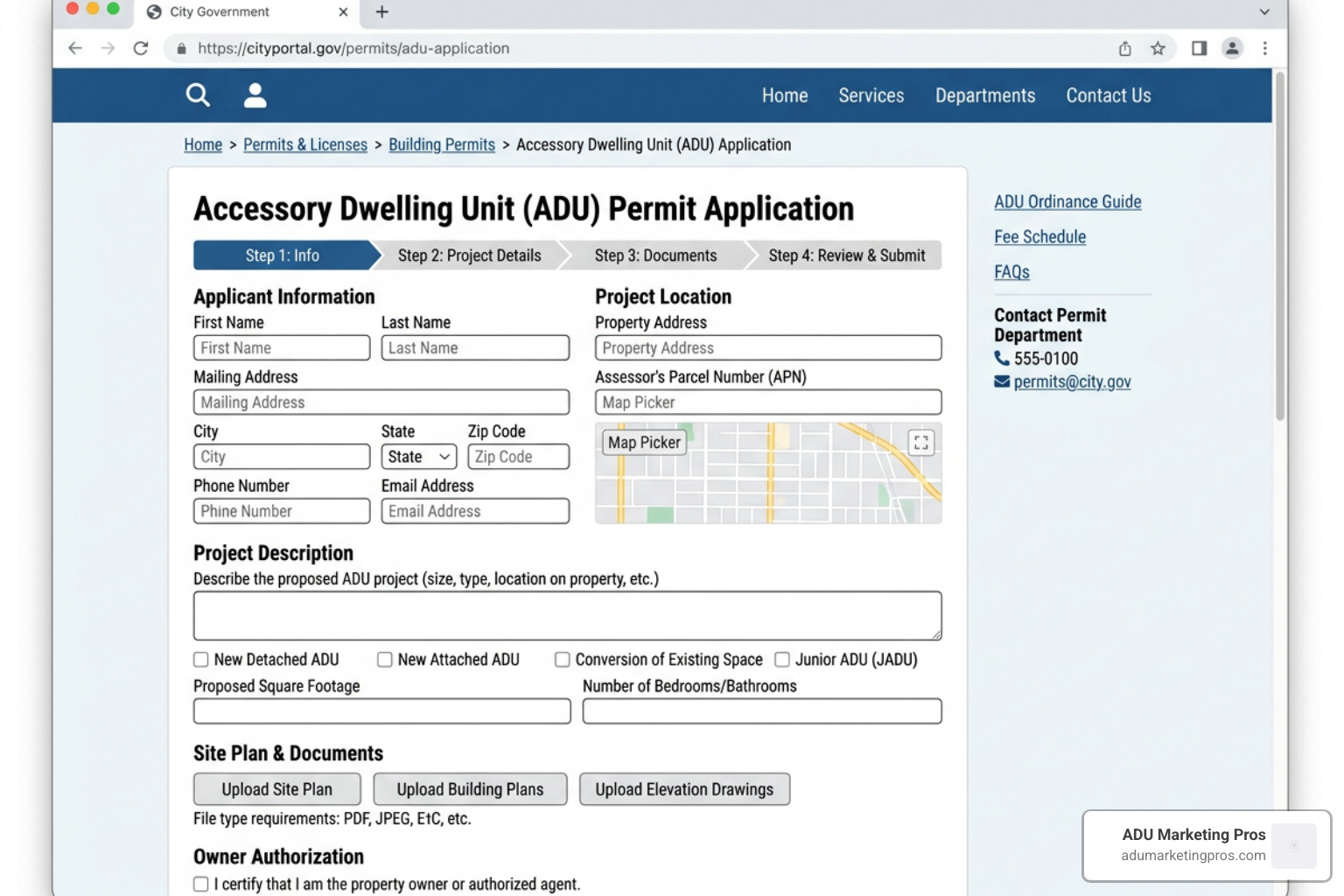Open a new tab with plus icon
This screenshot has width=1344, height=896.
coord(381,12)
